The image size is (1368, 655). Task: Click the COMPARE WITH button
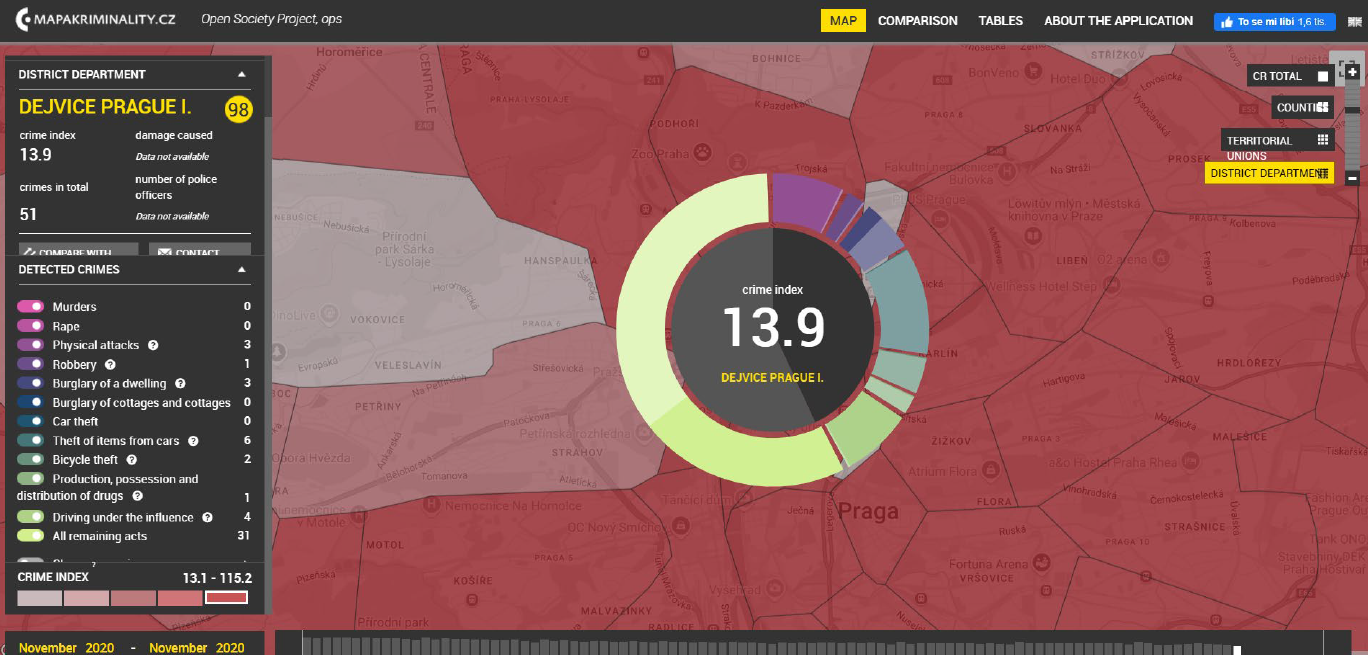click(x=79, y=250)
